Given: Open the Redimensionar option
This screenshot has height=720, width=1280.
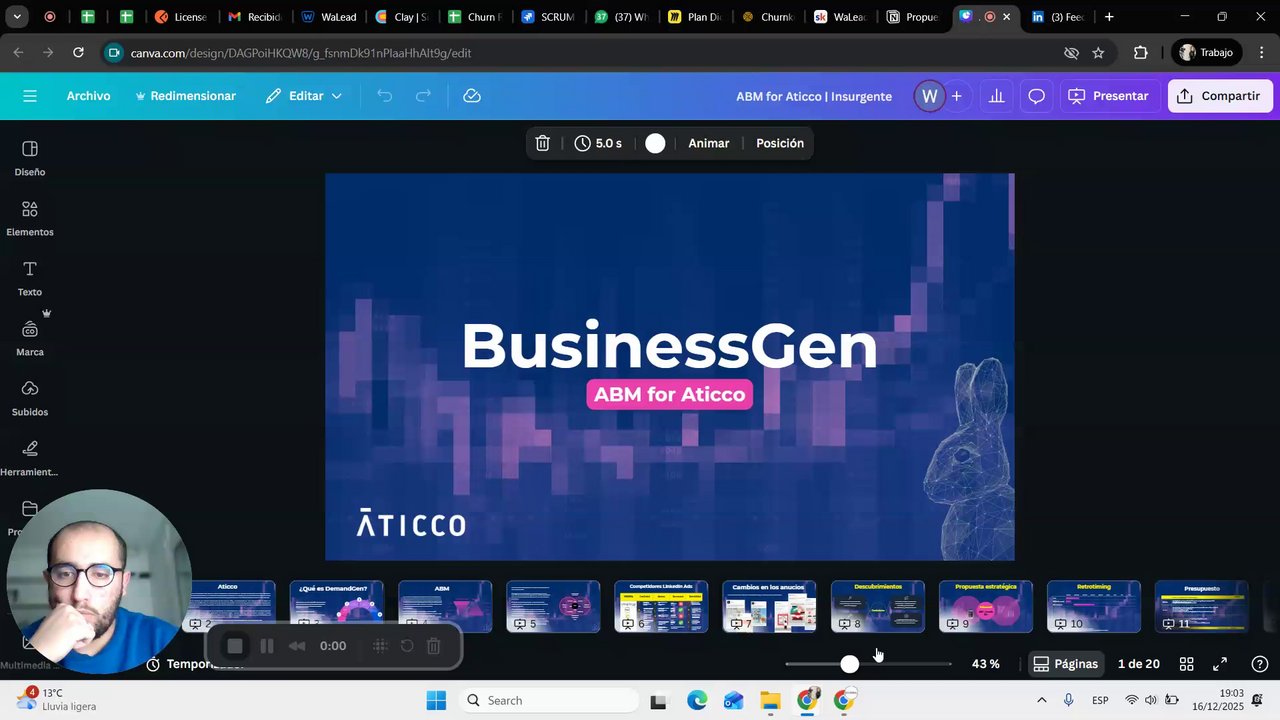Looking at the screenshot, I should coord(185,96).
